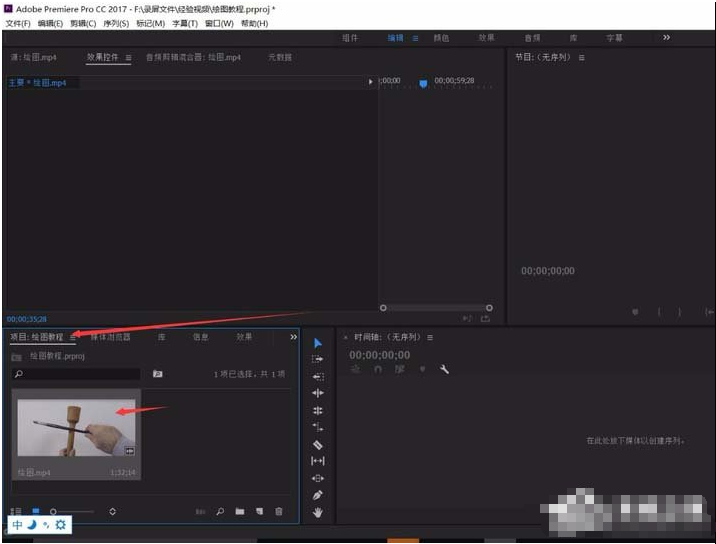Open the 项目 panel hamburger menu

coord(73,338)
